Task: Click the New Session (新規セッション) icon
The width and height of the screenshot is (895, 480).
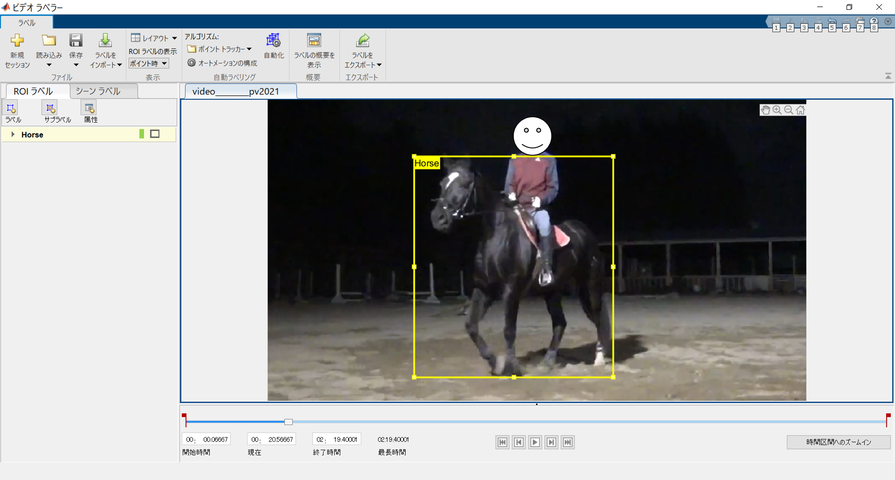Action: [17, 41]
